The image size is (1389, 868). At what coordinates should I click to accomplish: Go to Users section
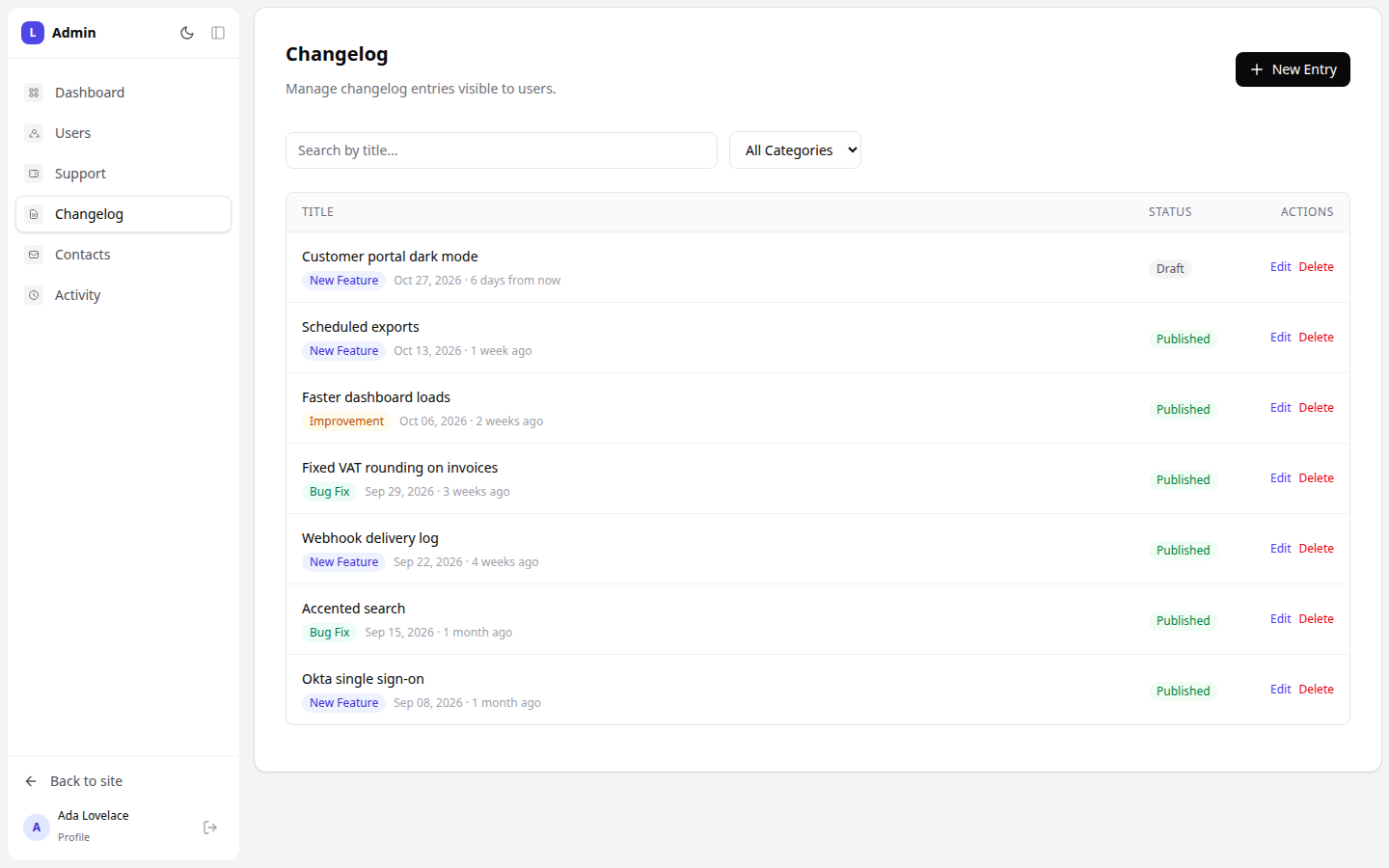click(x=123, y=133)
